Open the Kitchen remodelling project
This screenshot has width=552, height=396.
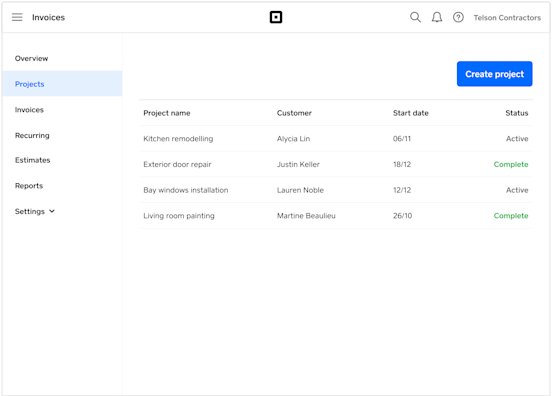click(178, 139)
